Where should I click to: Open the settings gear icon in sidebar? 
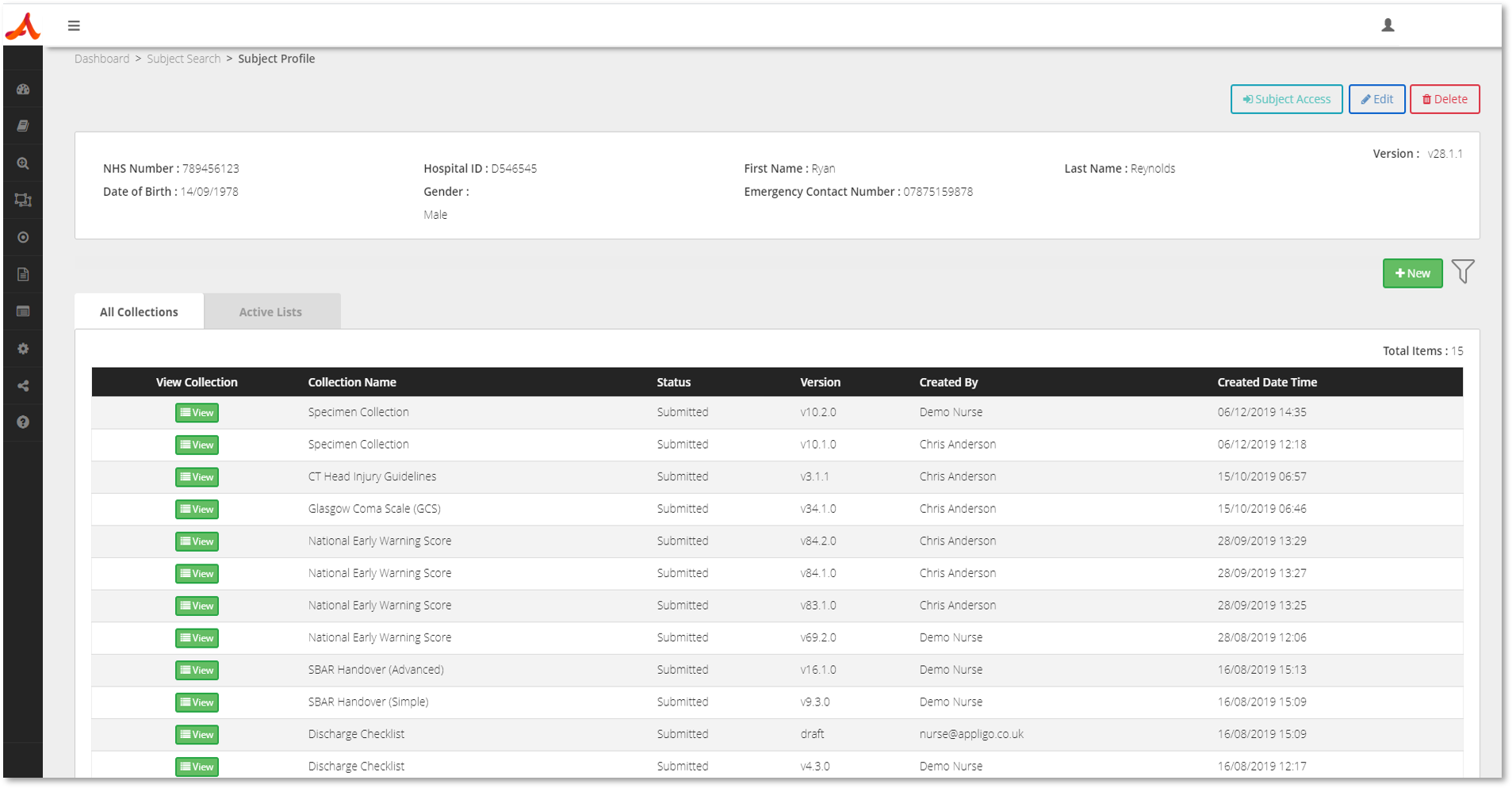tap(23, 349)
